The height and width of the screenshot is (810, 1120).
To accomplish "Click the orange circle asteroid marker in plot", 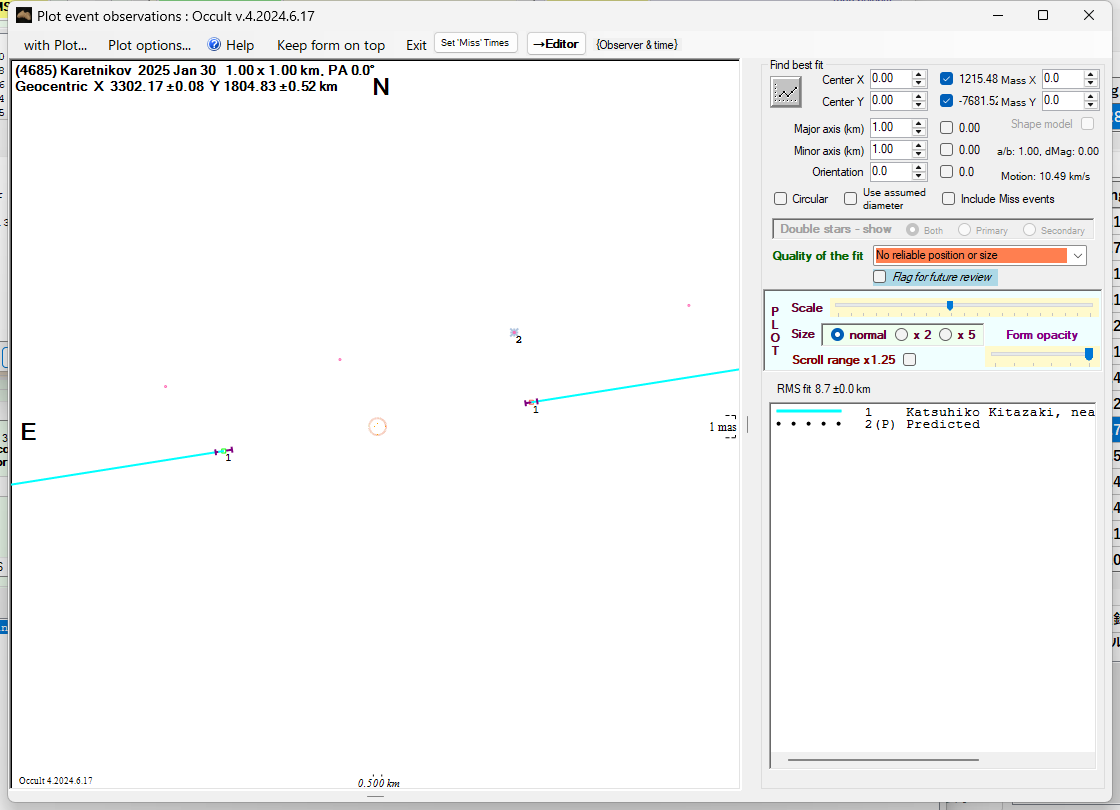I will point(377,427).
